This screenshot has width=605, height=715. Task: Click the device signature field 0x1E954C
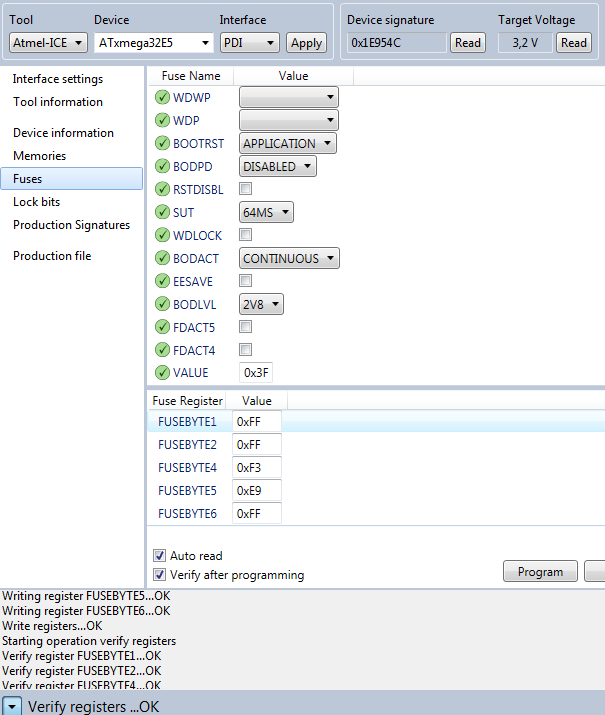tap(396, 43)
